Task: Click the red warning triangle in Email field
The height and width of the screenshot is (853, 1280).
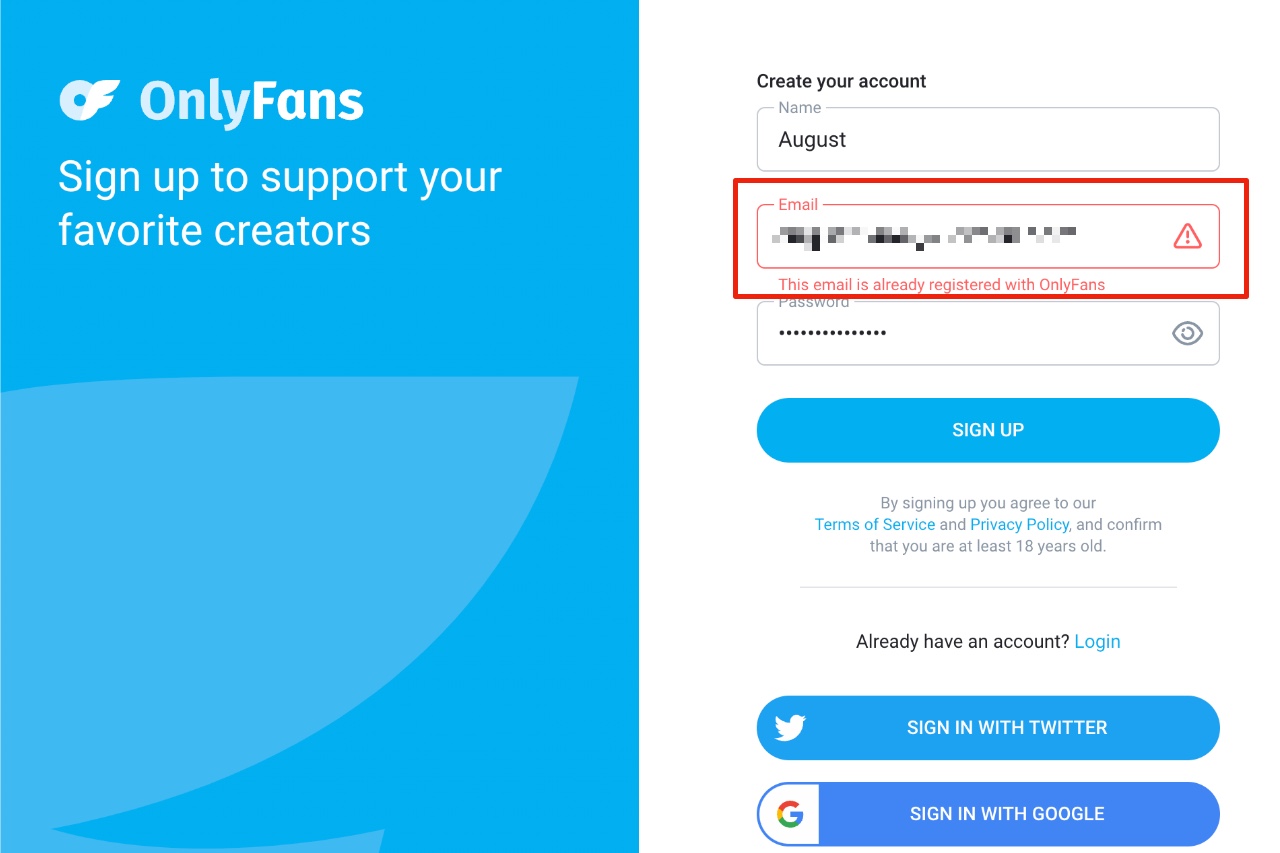Action: pos(1187,236)
